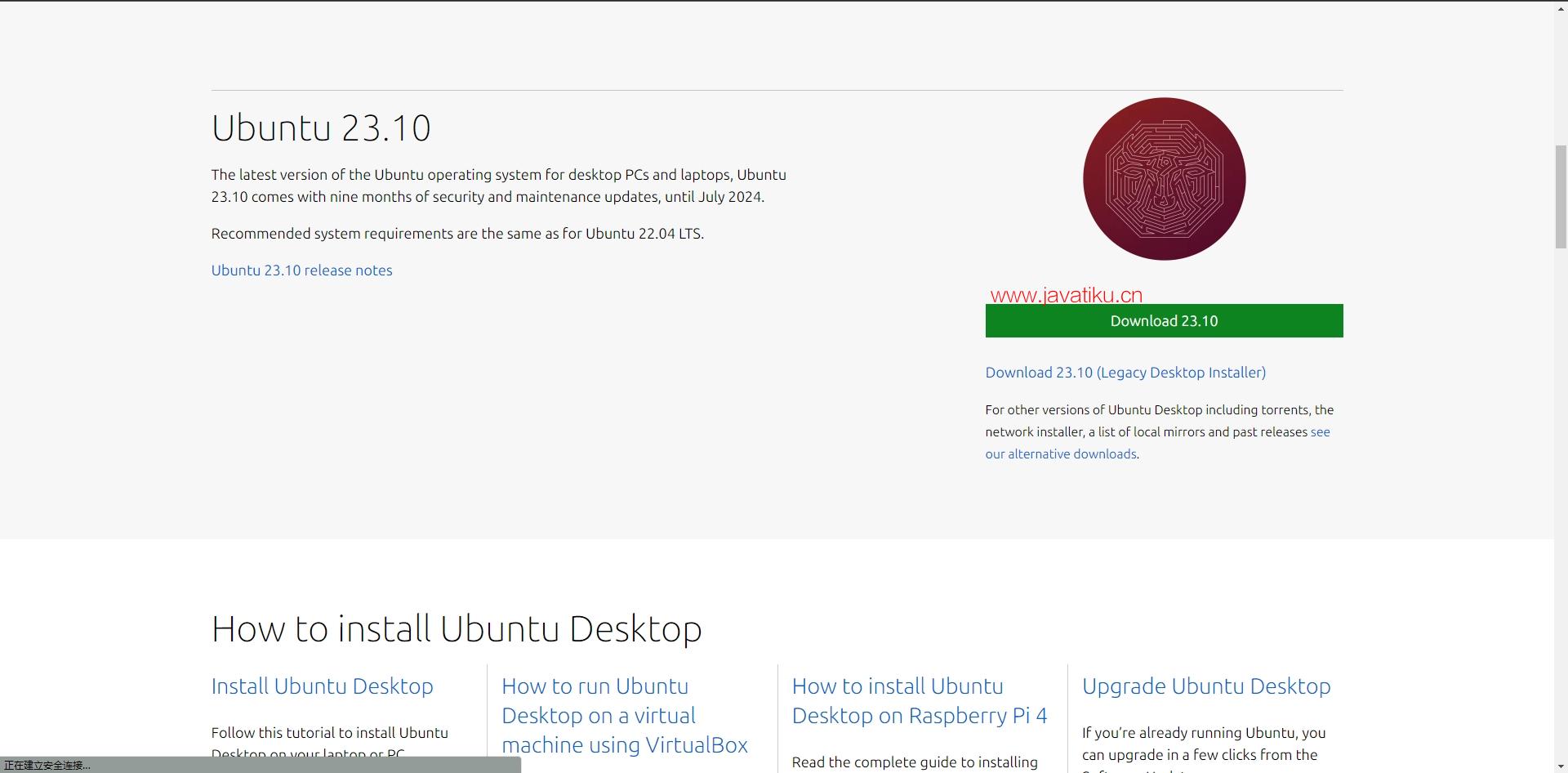Click the Ubuntu 23.10 Mantic Minotaur mascot image
The width and height of the screenshot is (1568, 773).
pos(1164,179)
